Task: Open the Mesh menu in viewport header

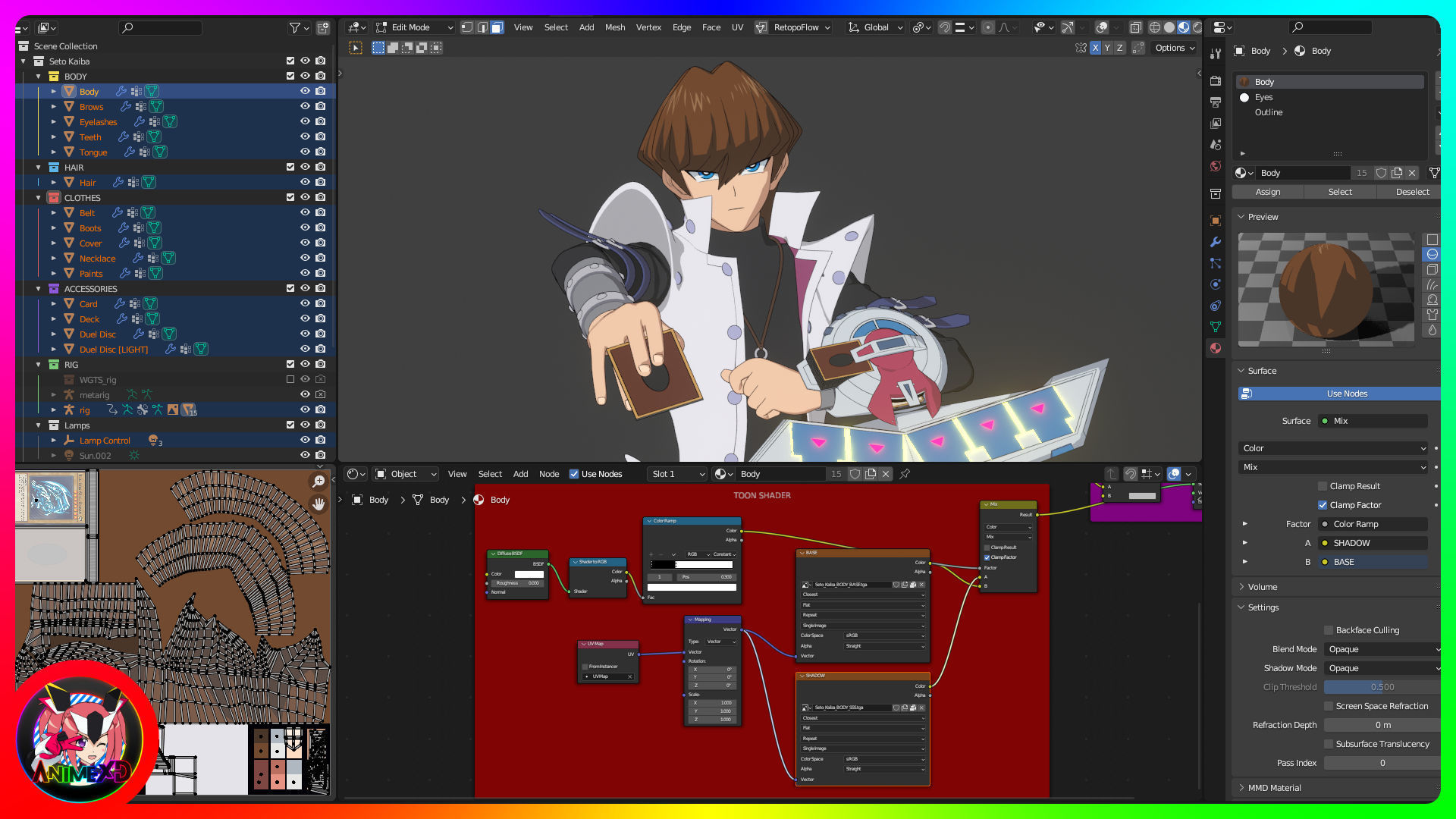Action: click(x=615, y=27)
